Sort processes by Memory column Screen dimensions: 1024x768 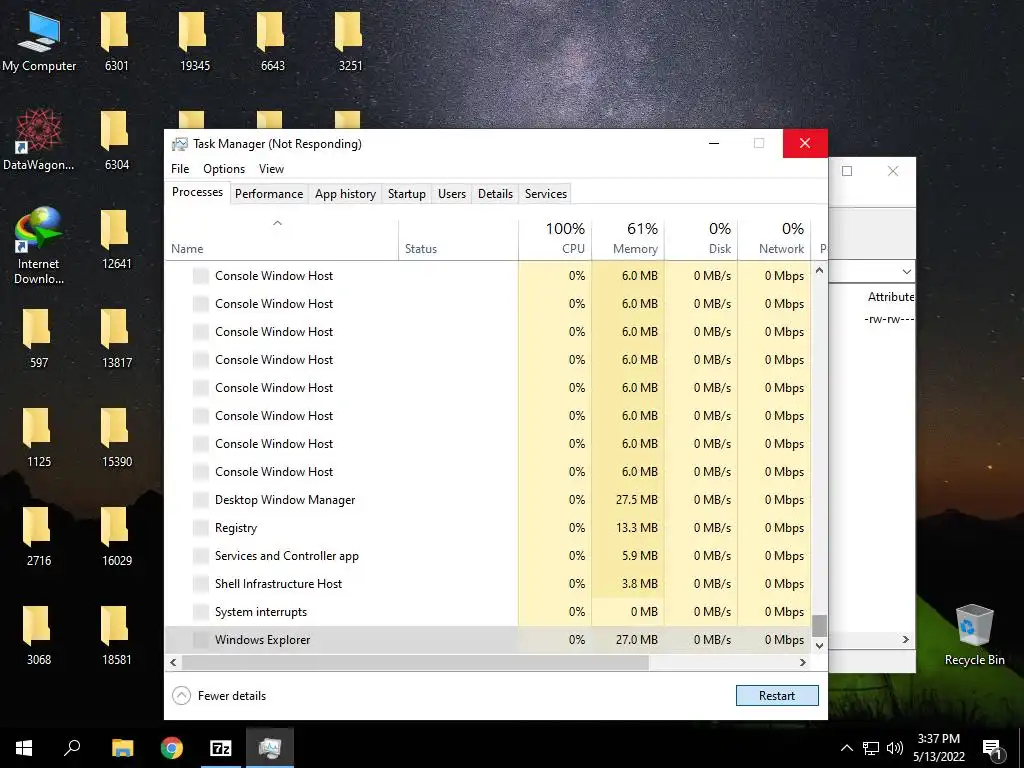(x=628, y=240)
